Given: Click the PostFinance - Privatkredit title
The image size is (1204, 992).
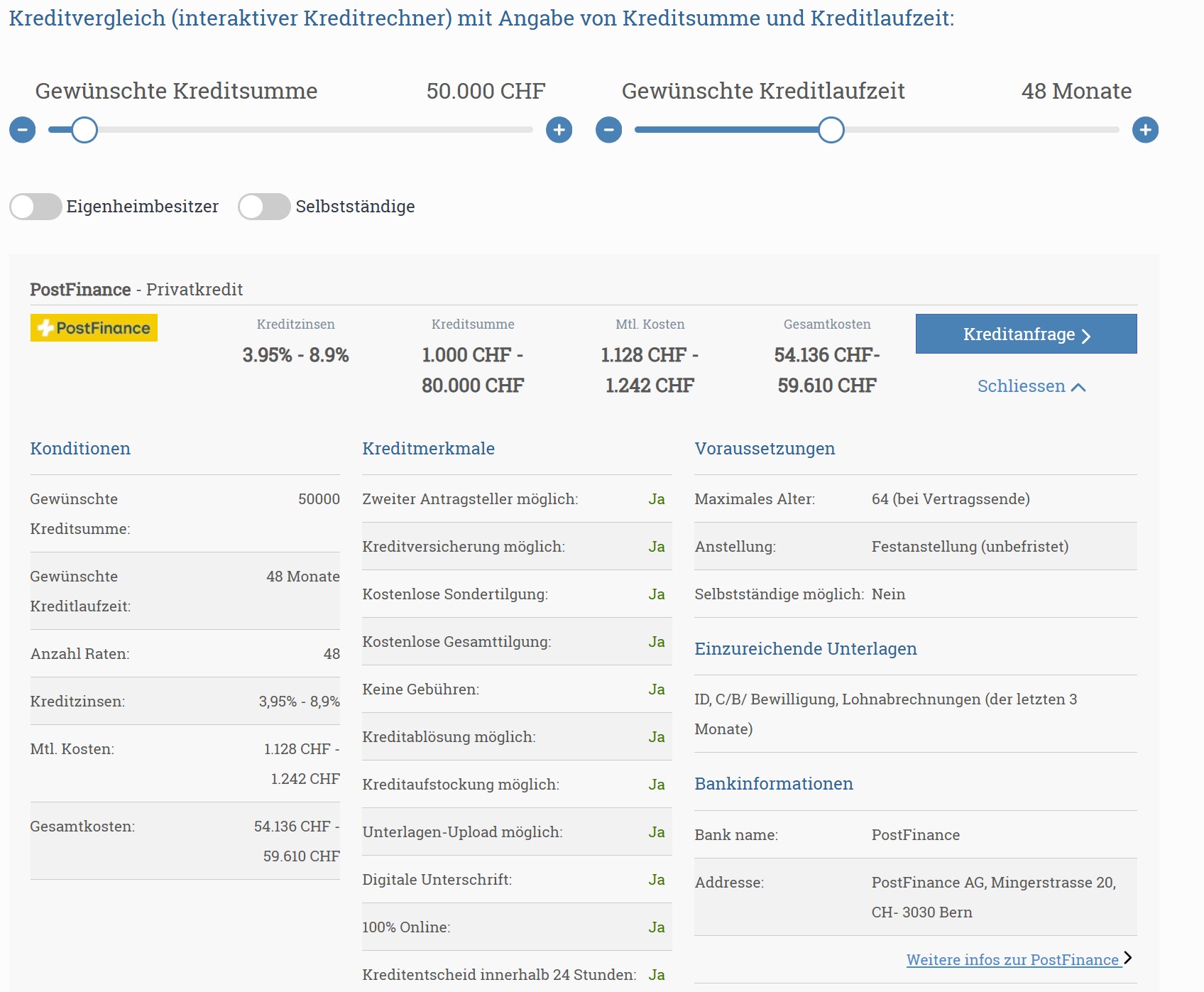Looking at the screenshot, I should click(136, 290).
